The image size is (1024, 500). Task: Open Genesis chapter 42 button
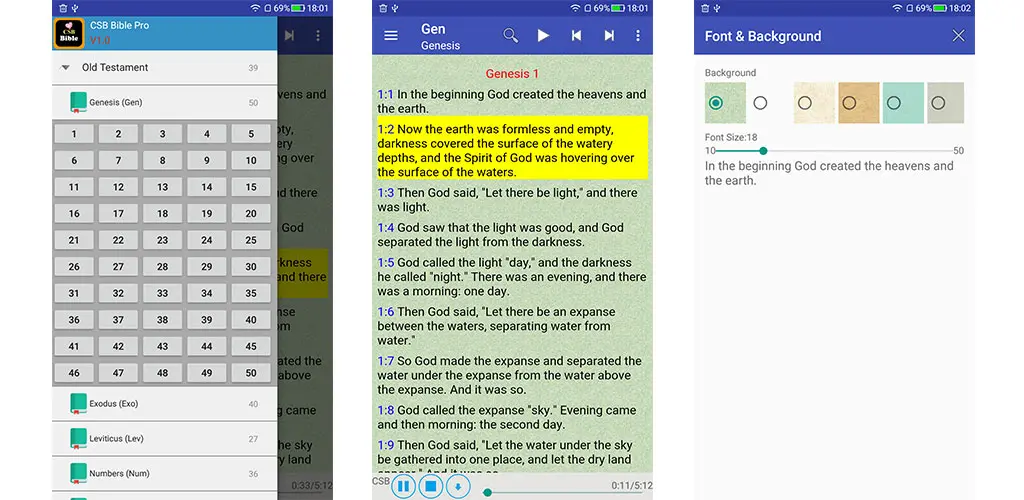coord(118,347)
